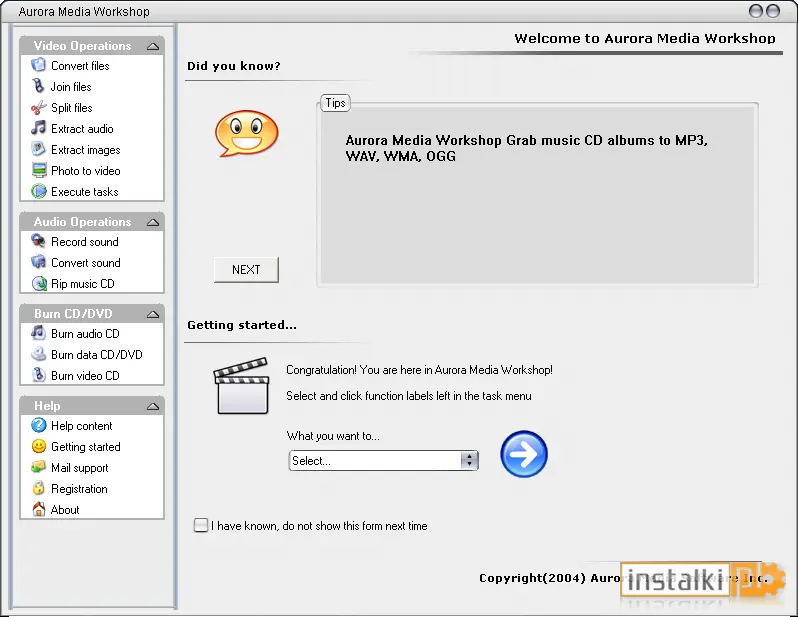
Task: Click the Record sound icon
Action: click(38, 241)
